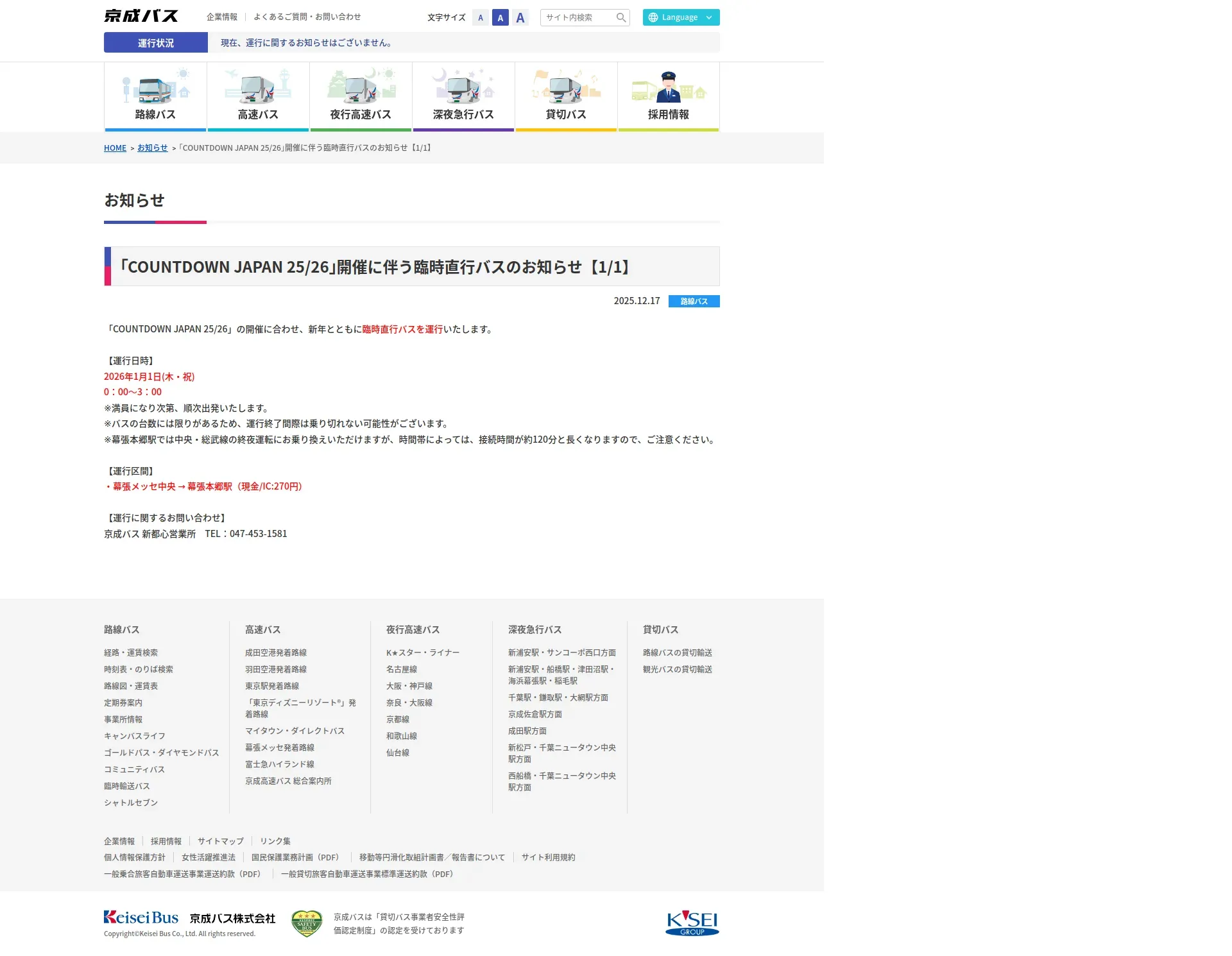The width and height of the screenshot is (1232, 956).
Task: Go to HOME breadcrumb link
Action: (x=115, y=148)
